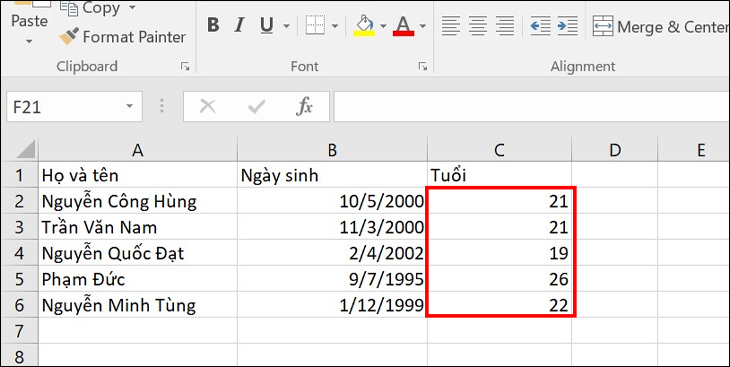Select cell 'Phạm Đức'
Screen dimensions: 730x367
point(138,279)
